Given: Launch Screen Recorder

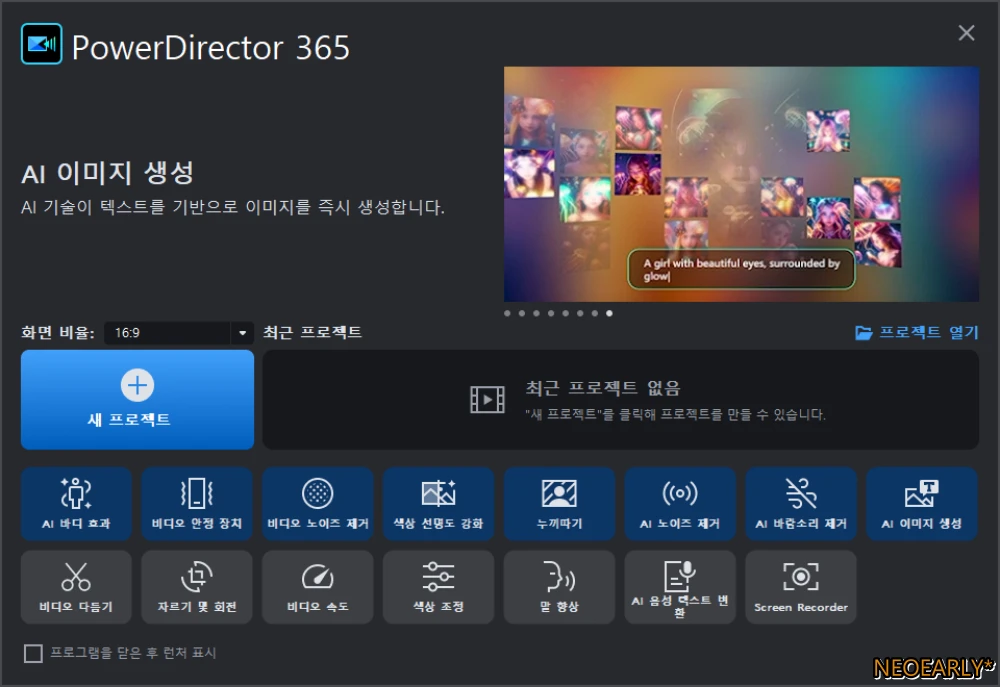Looking at the screenshot, I should point(801,587).
